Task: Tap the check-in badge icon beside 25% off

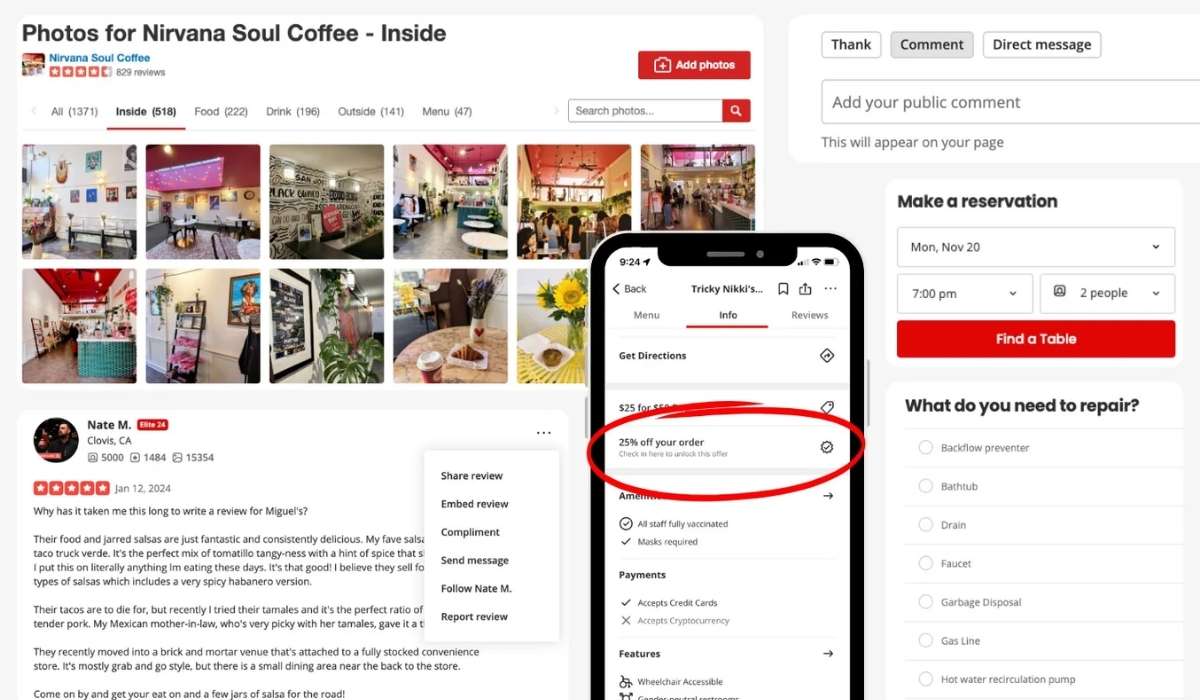Action: pyautogui.click(x=826, y=447)
